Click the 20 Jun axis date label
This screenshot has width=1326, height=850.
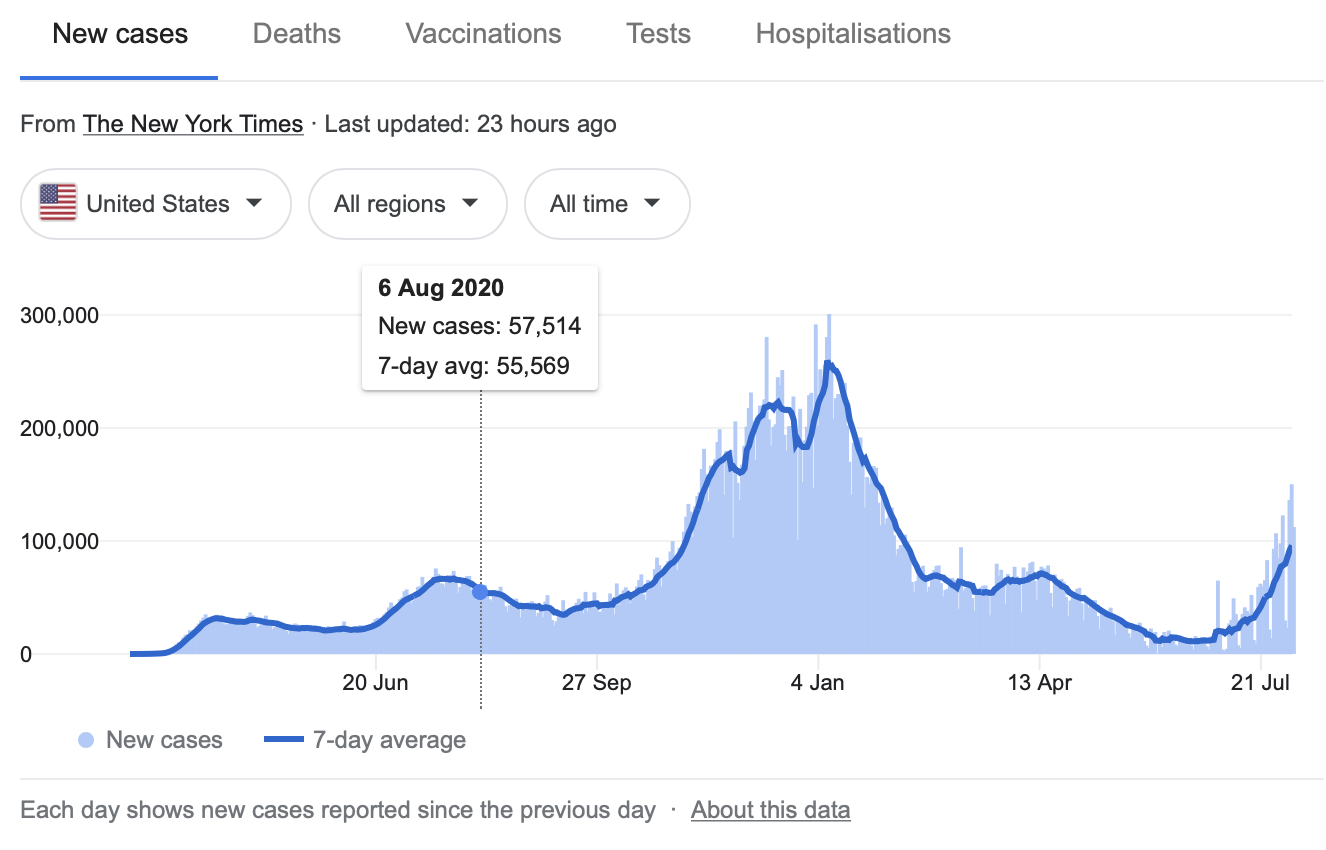click(375, 683)
